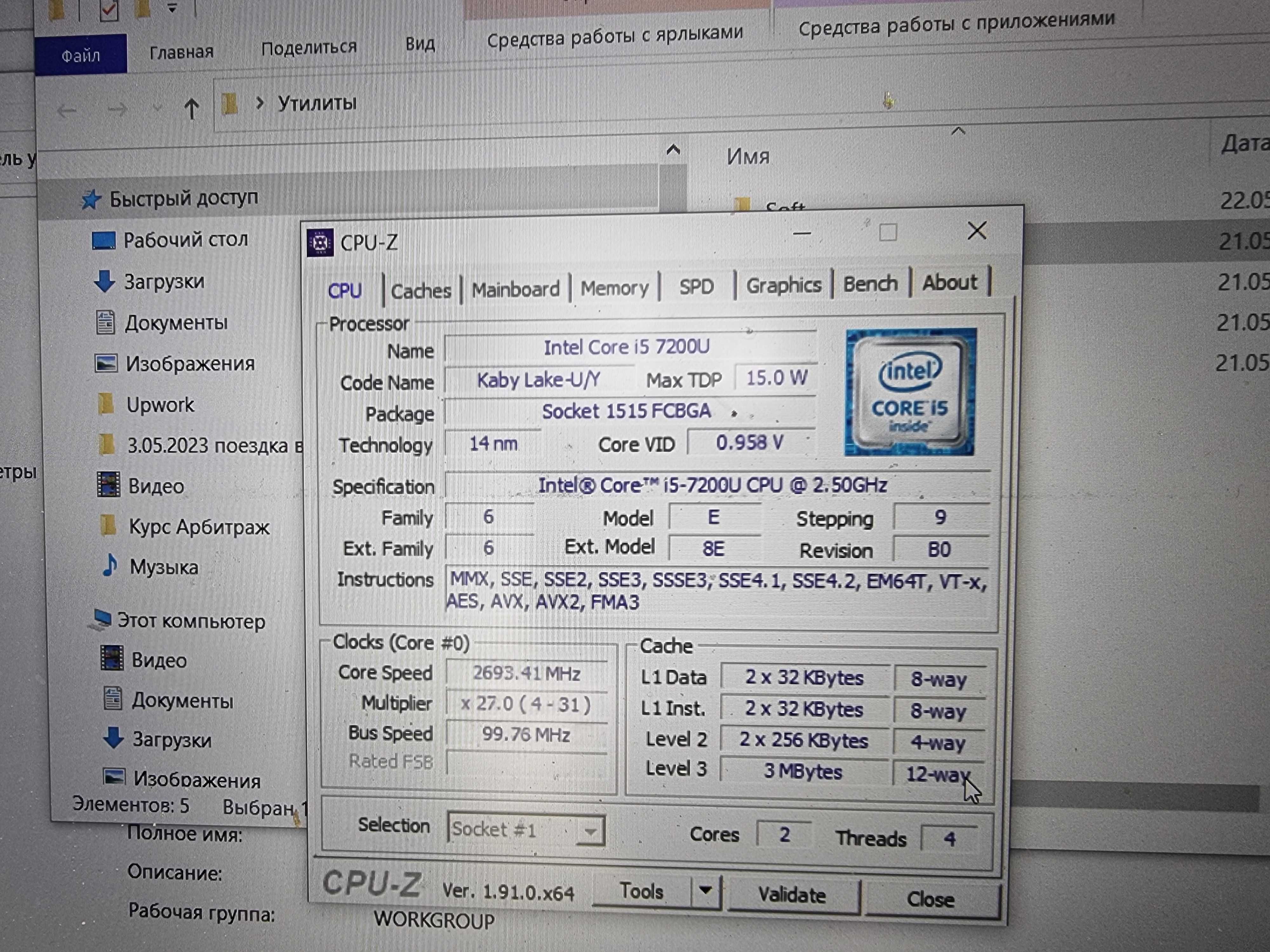Select the Core Speed value 2693.41 MHz
The width and height of the screenshot is (1270, 952).
tap(526, 673)
